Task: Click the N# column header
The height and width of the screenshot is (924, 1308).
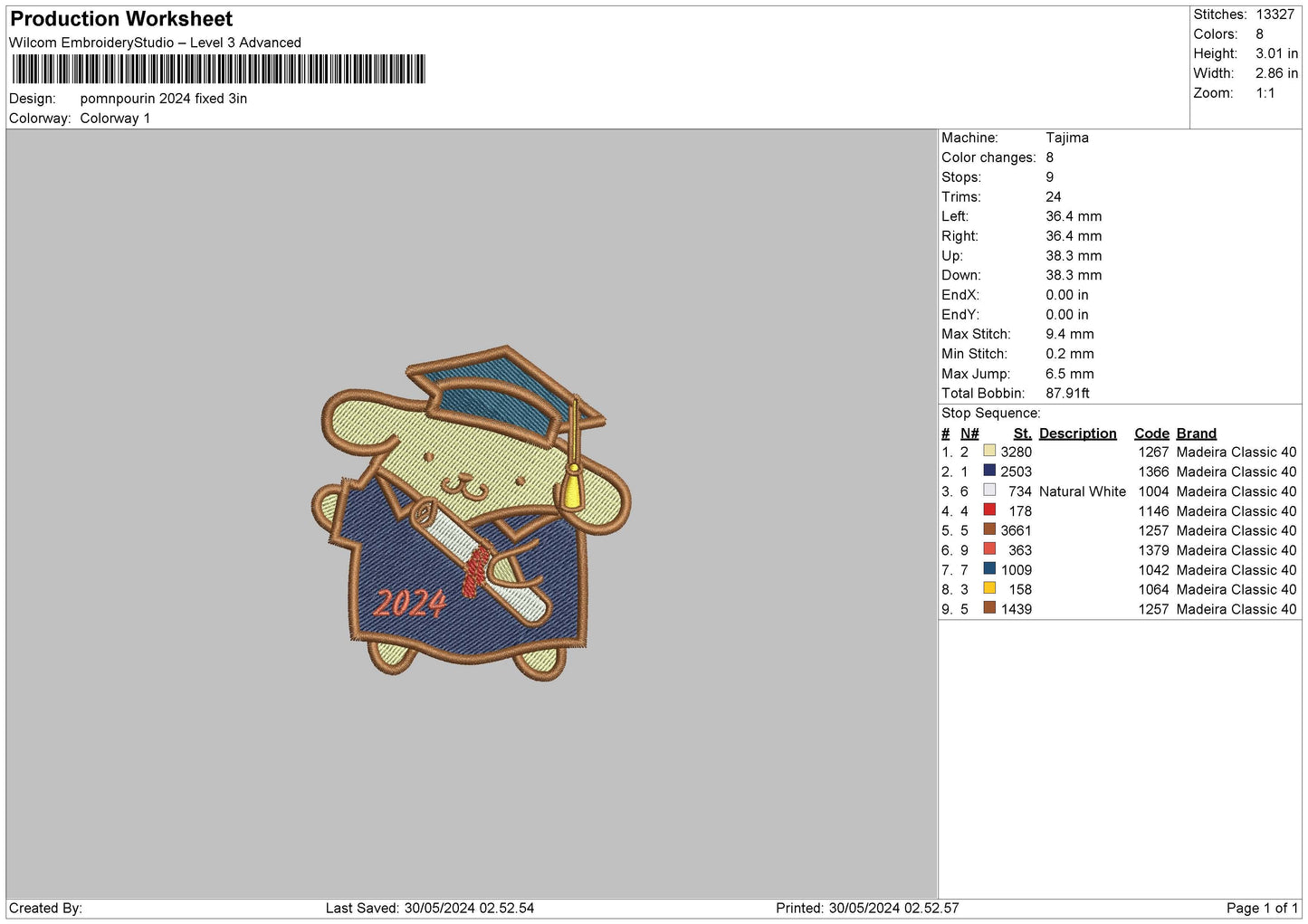Action: [x=969, y=433]
